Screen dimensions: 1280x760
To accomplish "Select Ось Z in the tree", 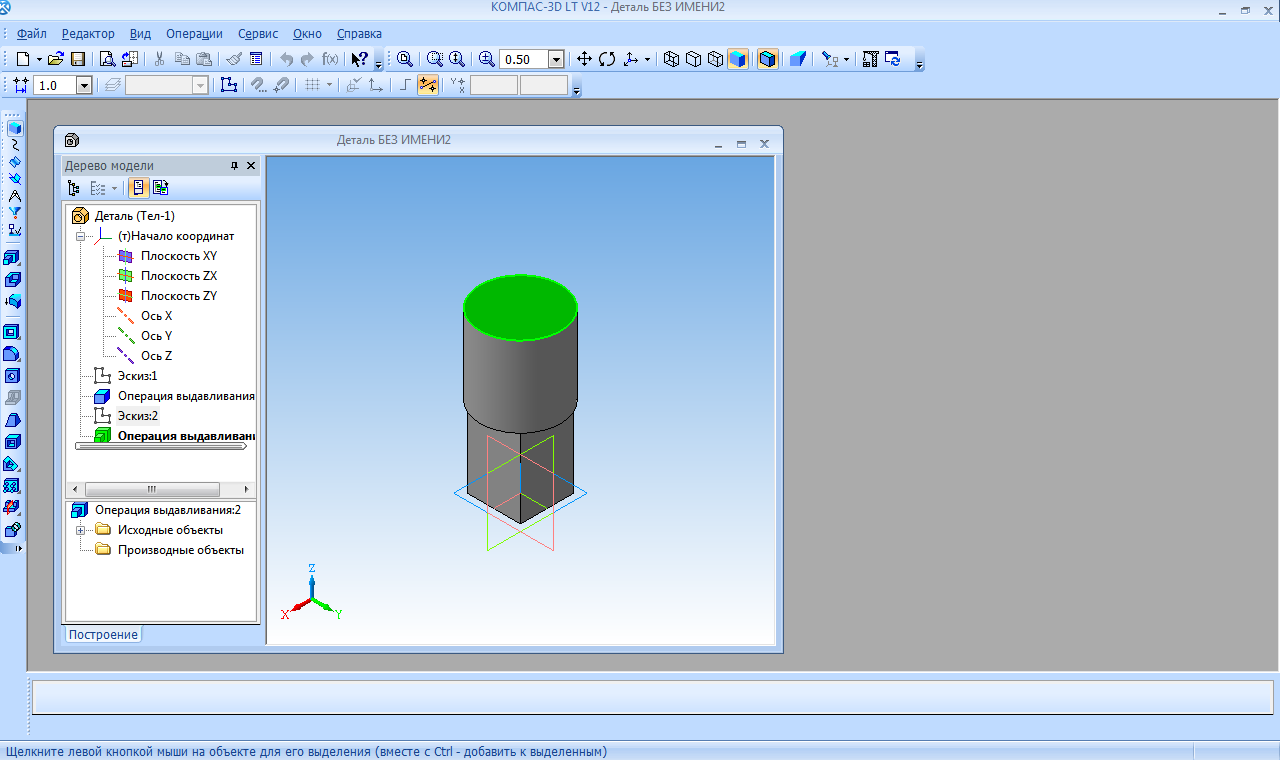I will pyautogui.click(x=157, y=356).
